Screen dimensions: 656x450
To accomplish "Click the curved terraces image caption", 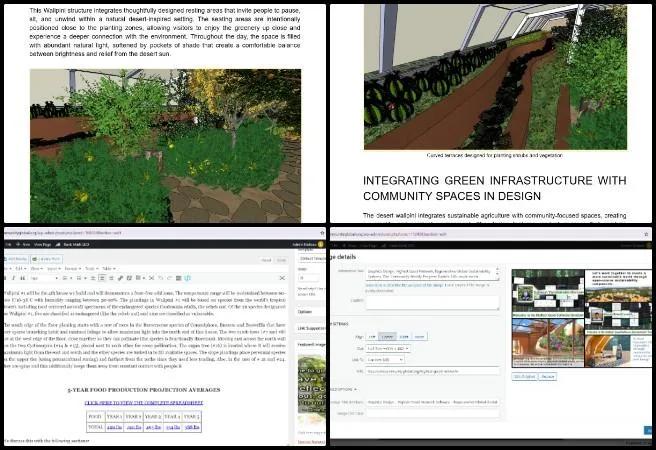I will [x=495, y=155].
